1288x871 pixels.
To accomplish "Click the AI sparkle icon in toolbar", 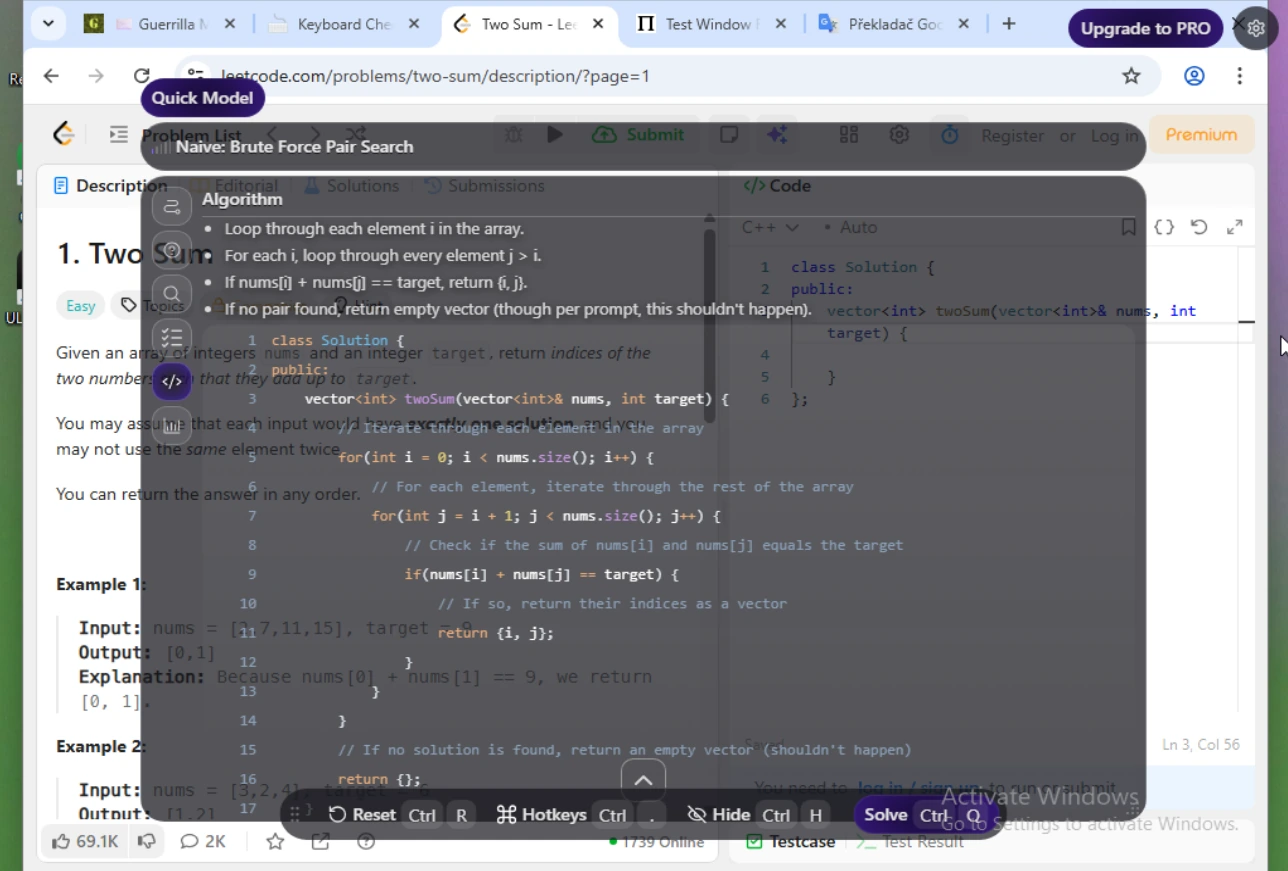I will tap(777, 134).
